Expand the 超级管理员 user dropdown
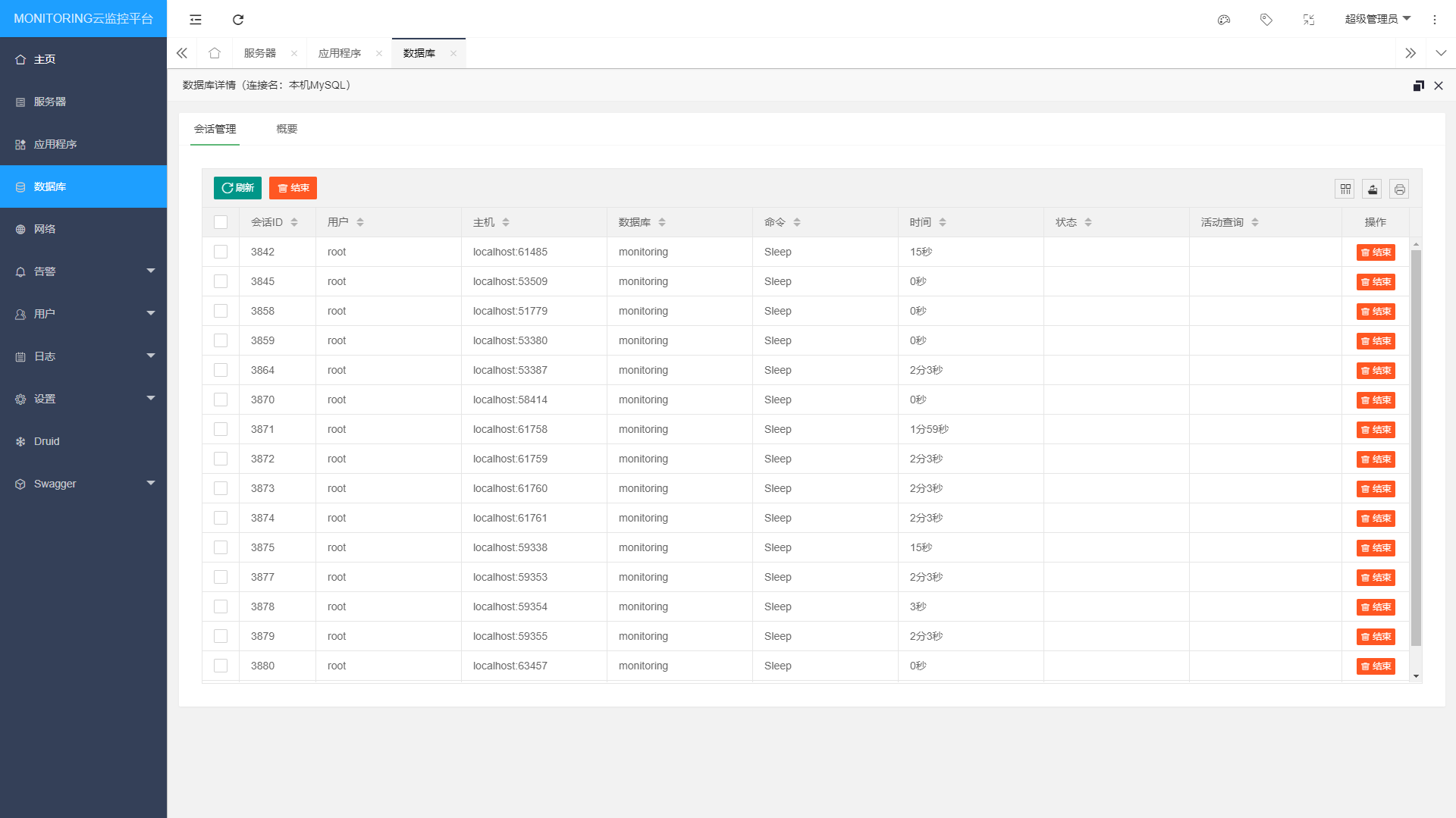The image size is (1456, 818). (1378, 19)
